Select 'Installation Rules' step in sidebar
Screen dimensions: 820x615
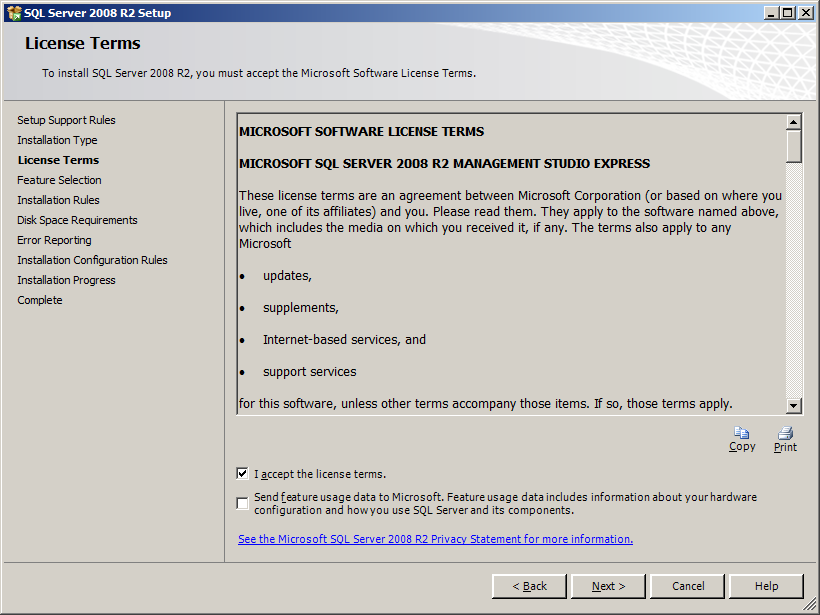tap(58, 200)
